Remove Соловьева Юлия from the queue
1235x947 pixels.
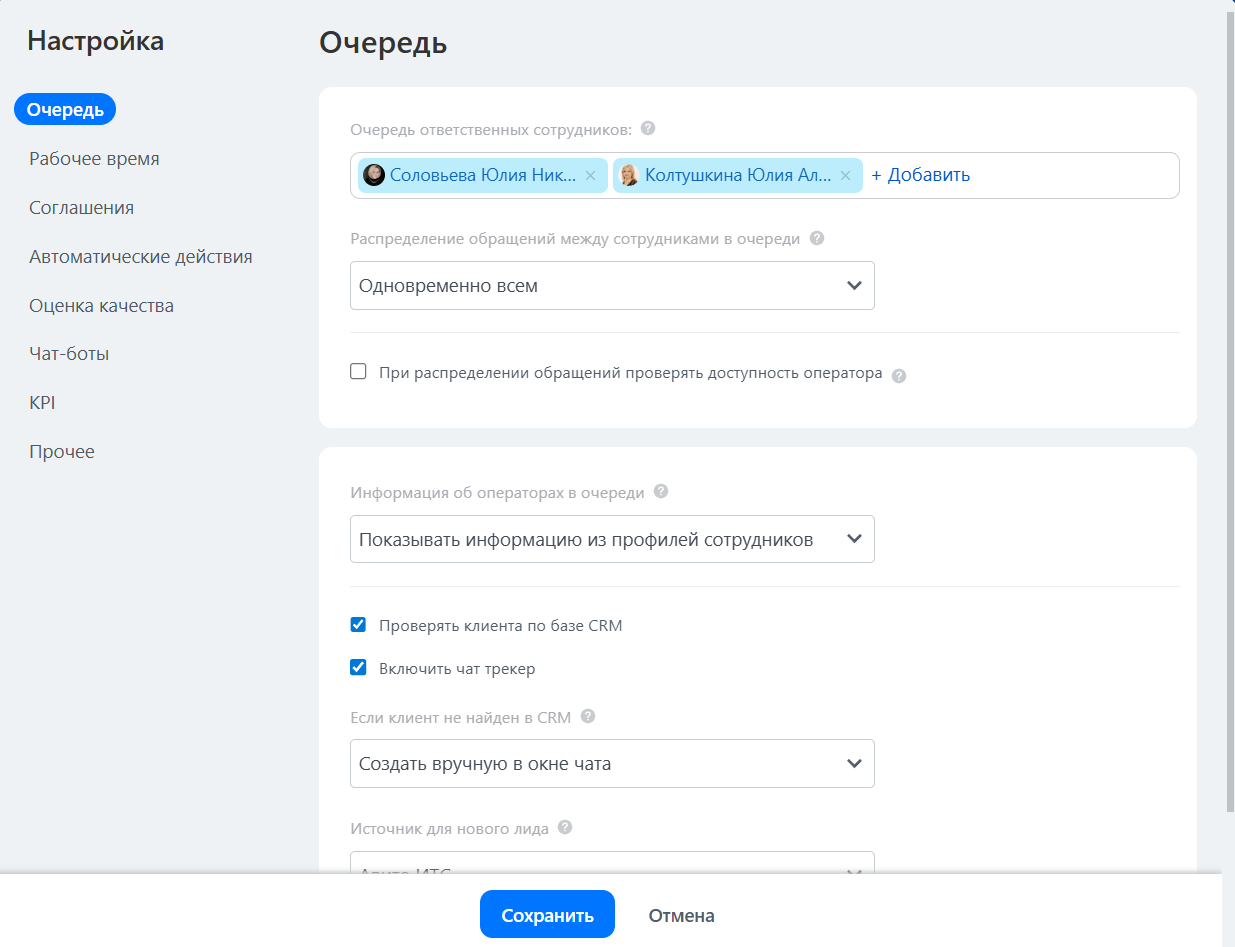click(590, 175)
